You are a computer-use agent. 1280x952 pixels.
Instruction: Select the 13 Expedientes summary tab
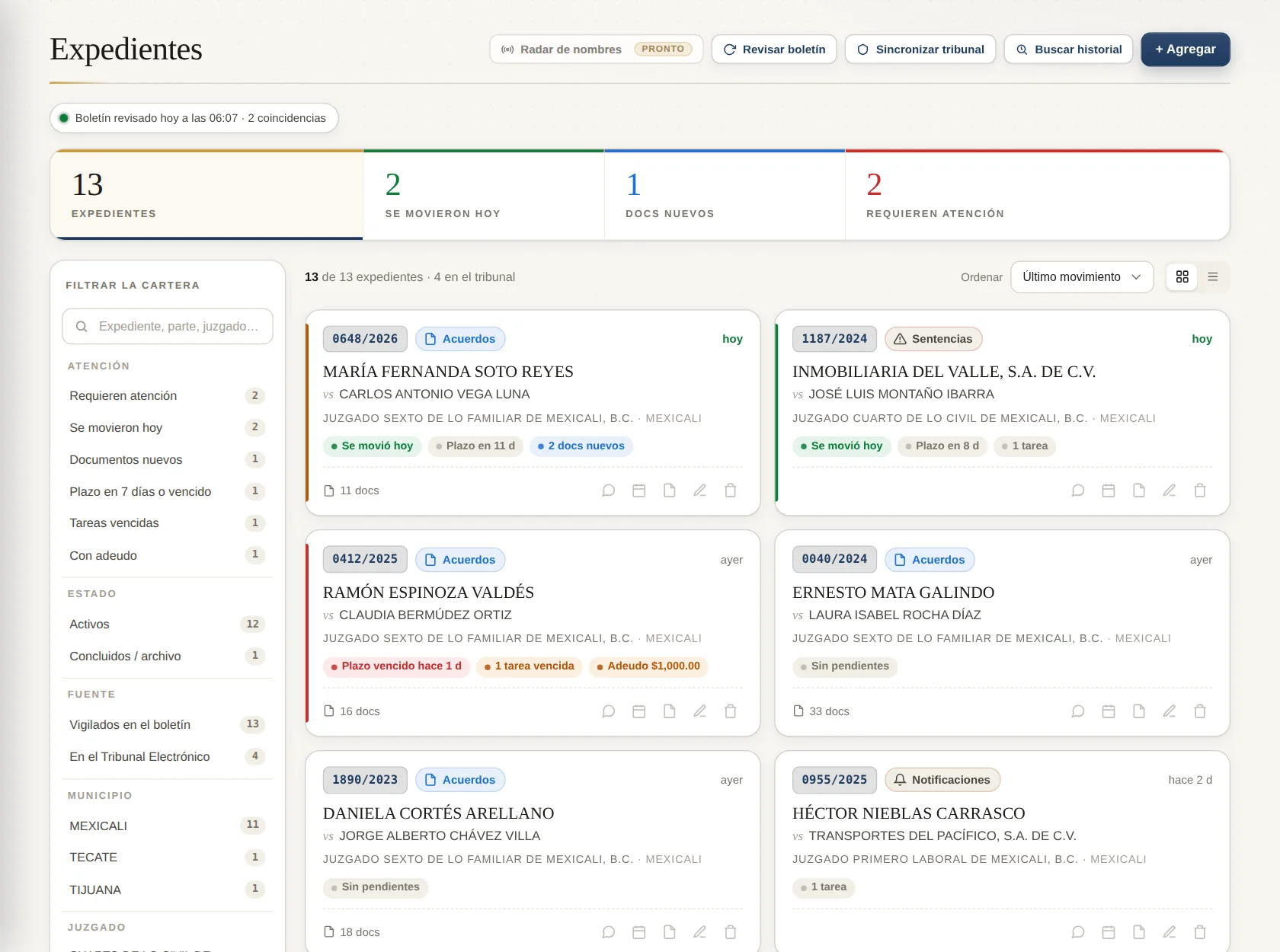206,195
